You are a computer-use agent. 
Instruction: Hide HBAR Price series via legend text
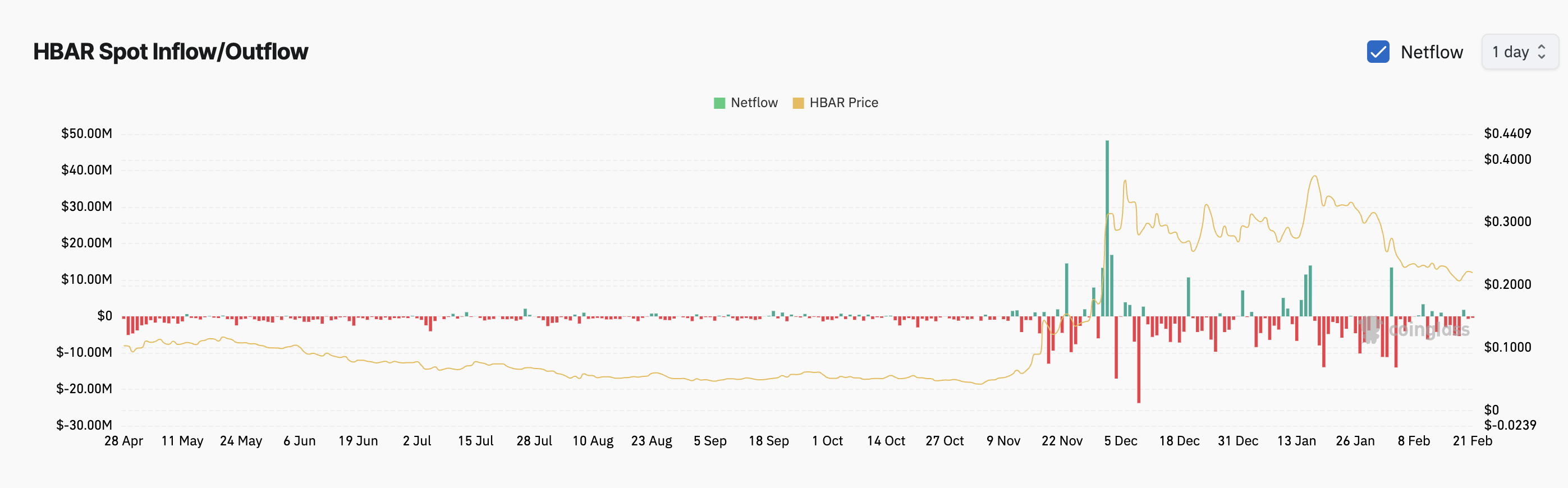[843, 103]
